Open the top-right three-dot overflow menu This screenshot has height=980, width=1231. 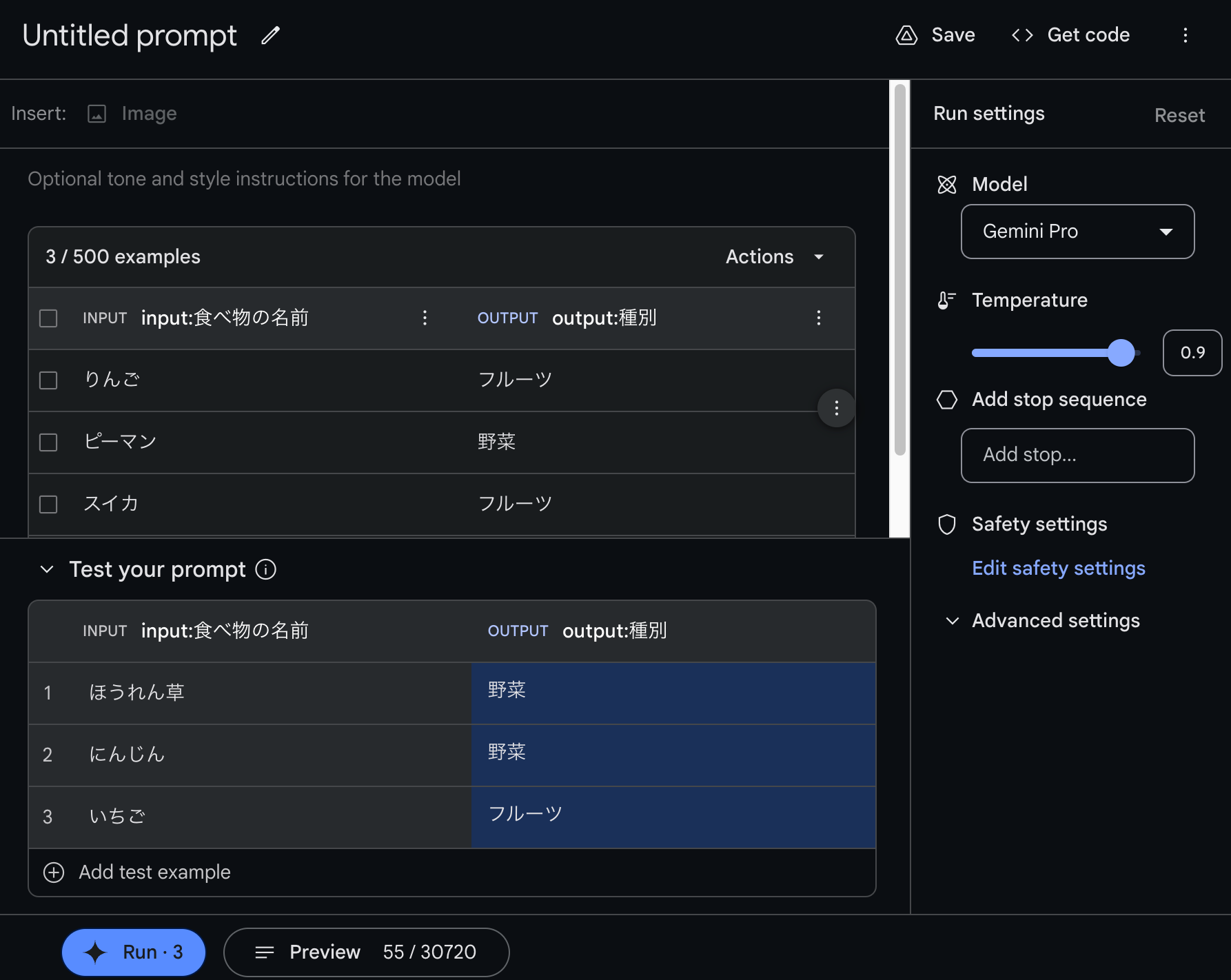coord(1185,35)
